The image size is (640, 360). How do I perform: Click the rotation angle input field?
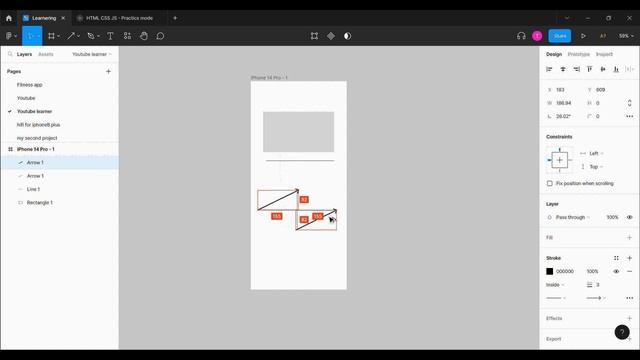click(563, 116)
